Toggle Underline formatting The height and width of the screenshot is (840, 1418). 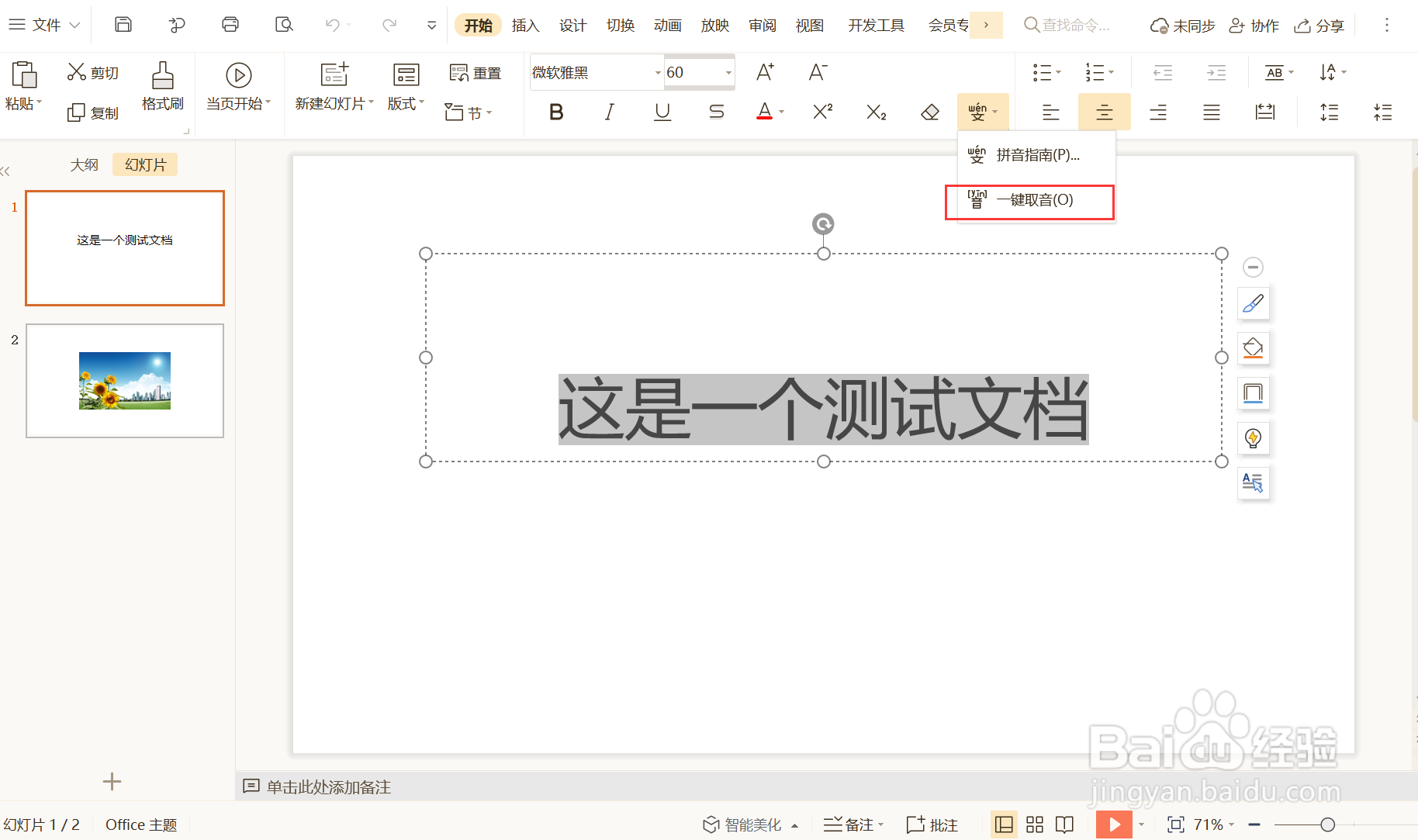coord(662,112)
